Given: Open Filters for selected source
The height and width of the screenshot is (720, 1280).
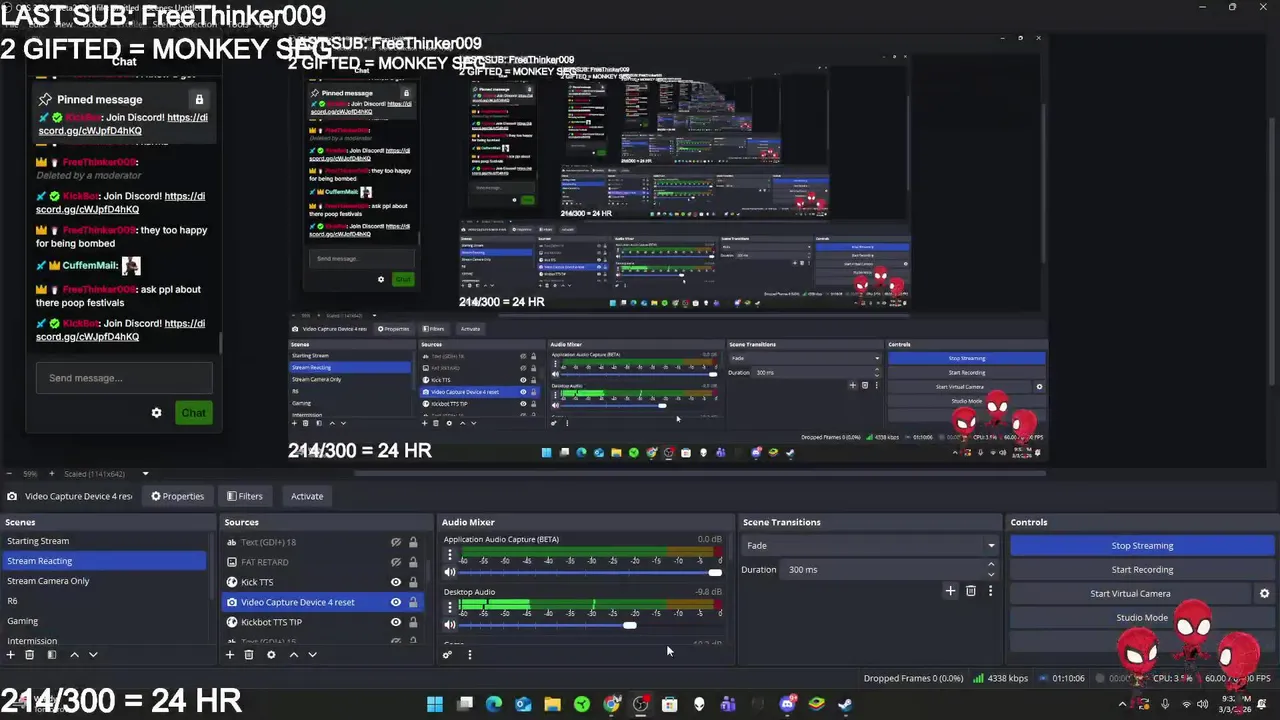Looking at the screenshot, I should point(244,496).
